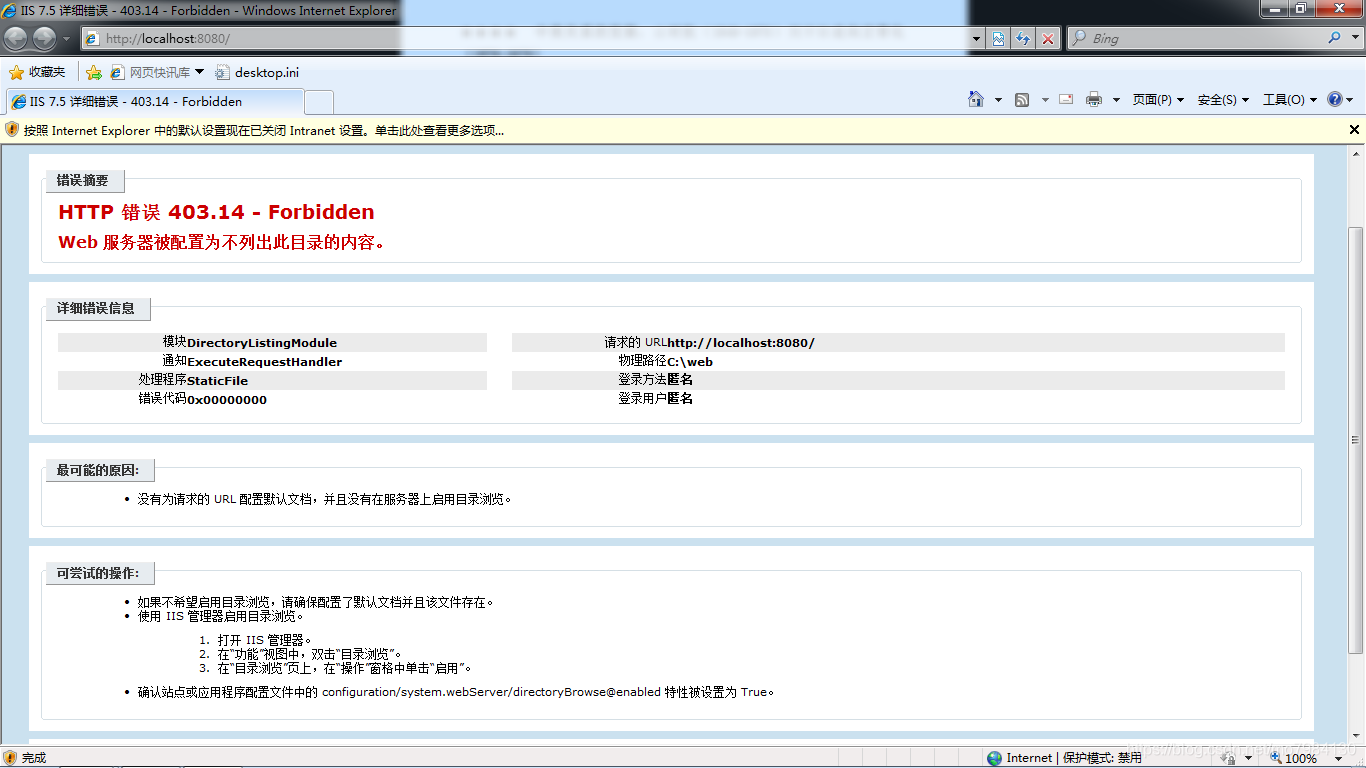Viewport: 1366px width, 768px height.
Task: Go back with the Back arrow button
Action: [16, 39]
